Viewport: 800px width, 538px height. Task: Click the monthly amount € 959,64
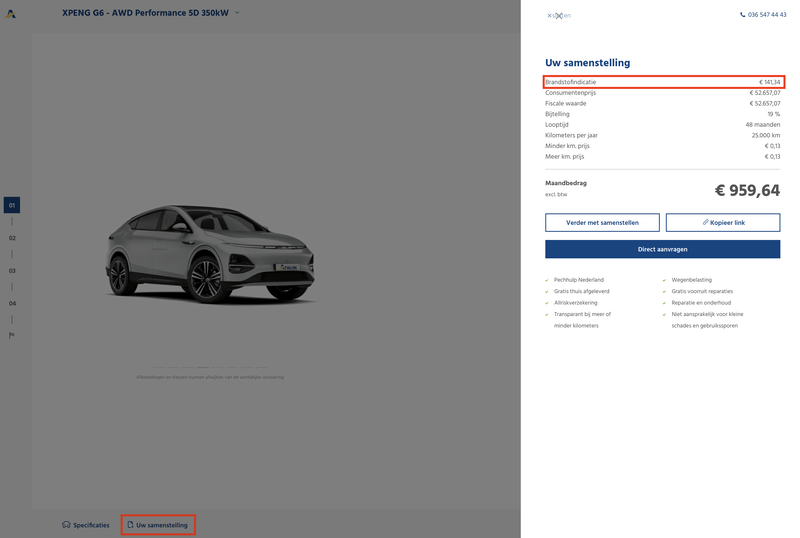tap(747, 190)
